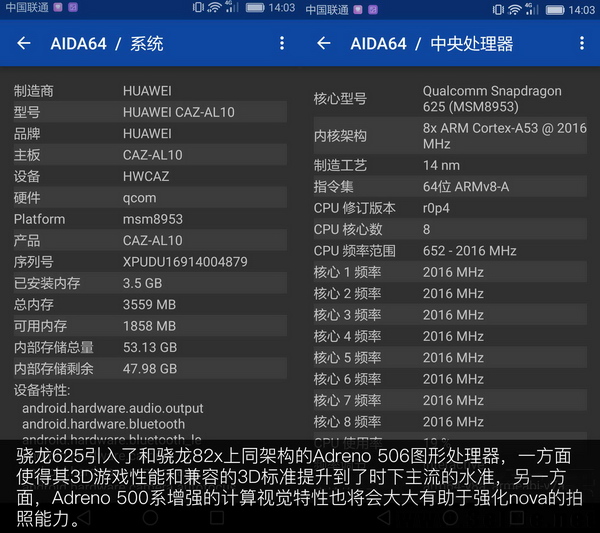Select the 设备 HWCAZ row
The height and width of the screenshot is (533, 600).
tap(150, 176)
